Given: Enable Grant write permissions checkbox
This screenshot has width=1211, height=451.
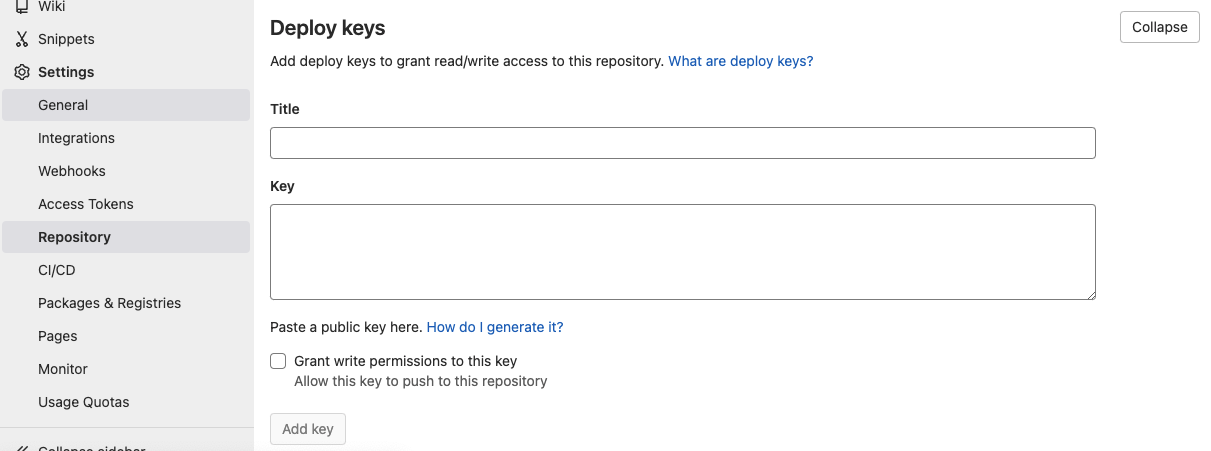Looking at the screenshot, I should point(279,361).
